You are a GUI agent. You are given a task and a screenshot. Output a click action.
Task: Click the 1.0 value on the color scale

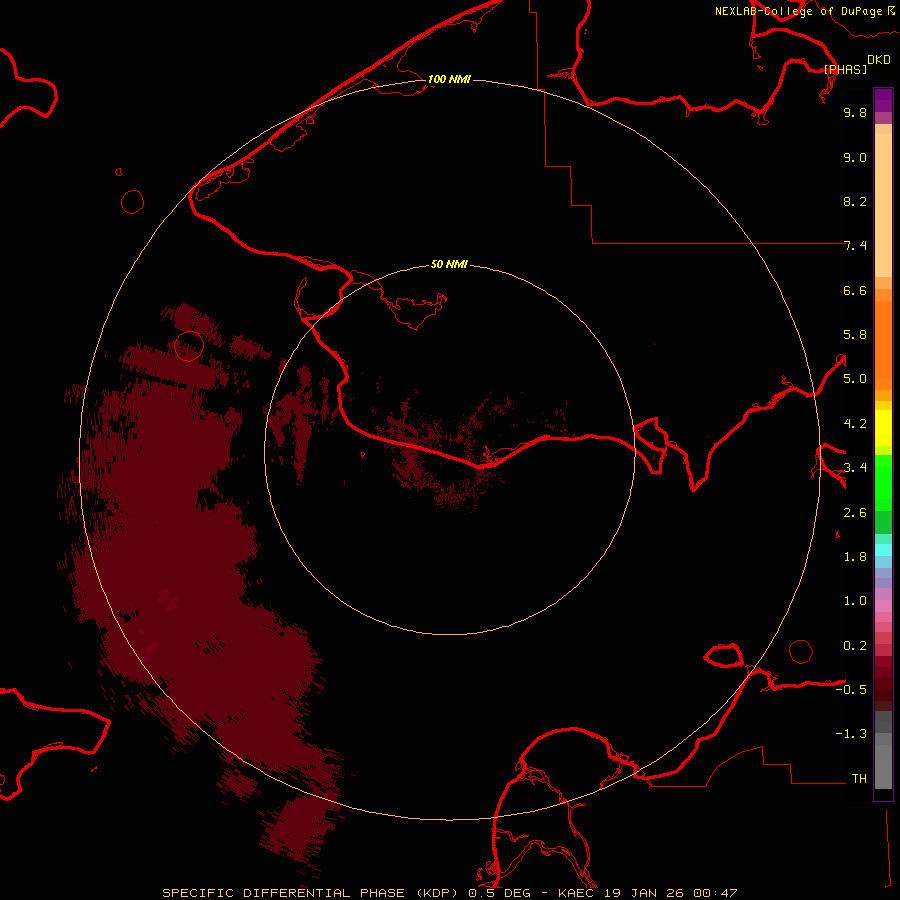(855, 601)
